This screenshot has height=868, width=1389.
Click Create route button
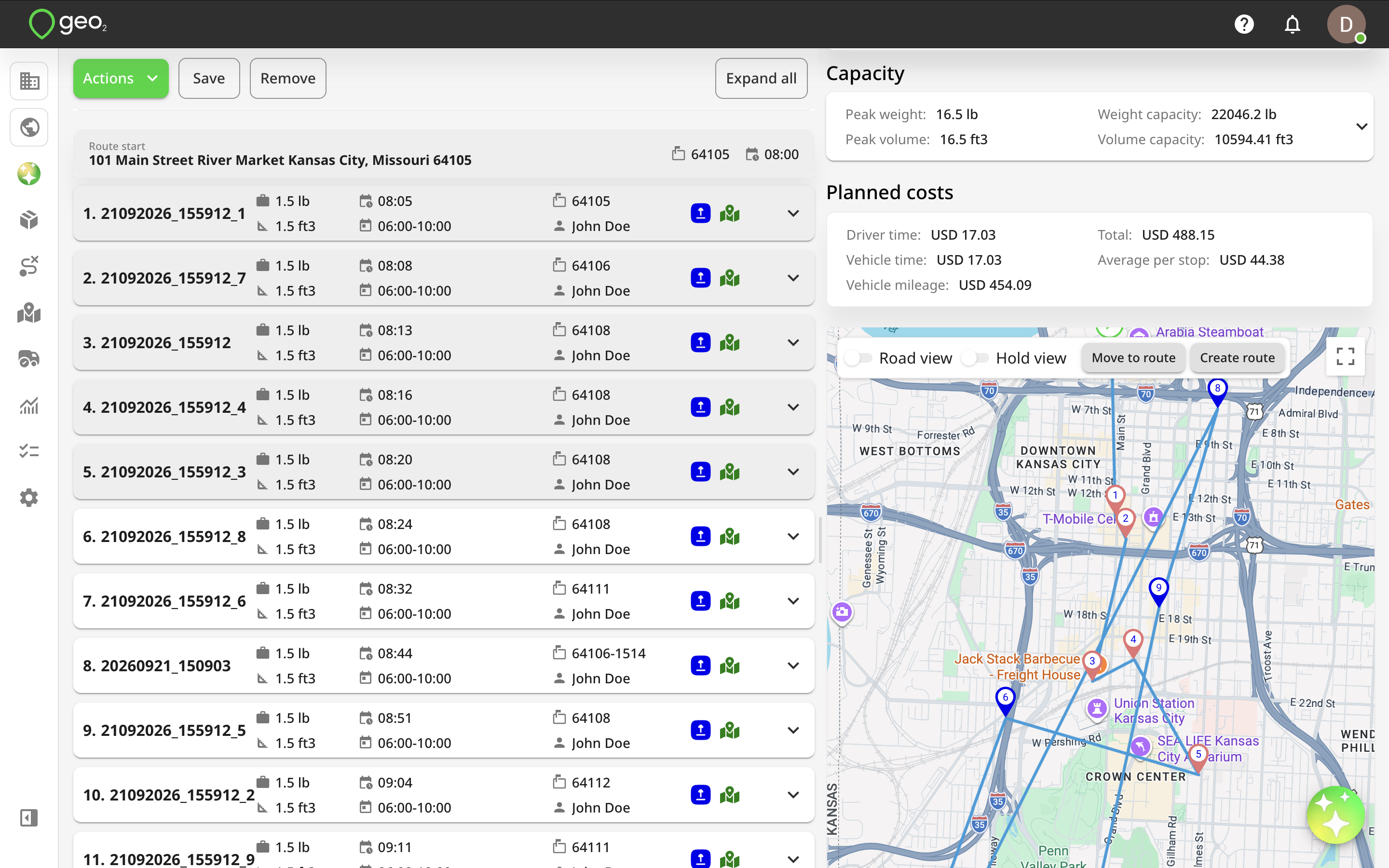pyautogui.click(x=1237, y=358)
